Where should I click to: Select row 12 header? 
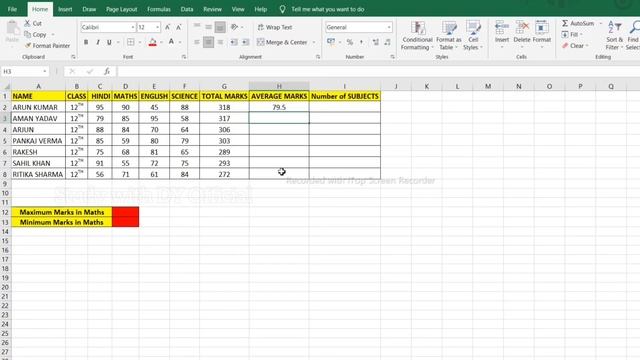(5, 212)
